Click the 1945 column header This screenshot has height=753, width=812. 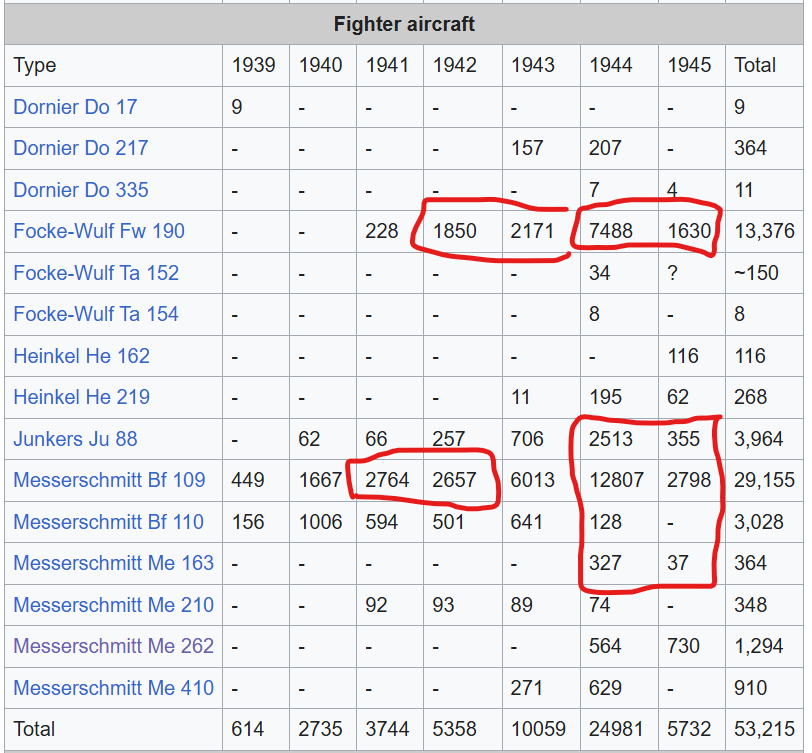692,65
